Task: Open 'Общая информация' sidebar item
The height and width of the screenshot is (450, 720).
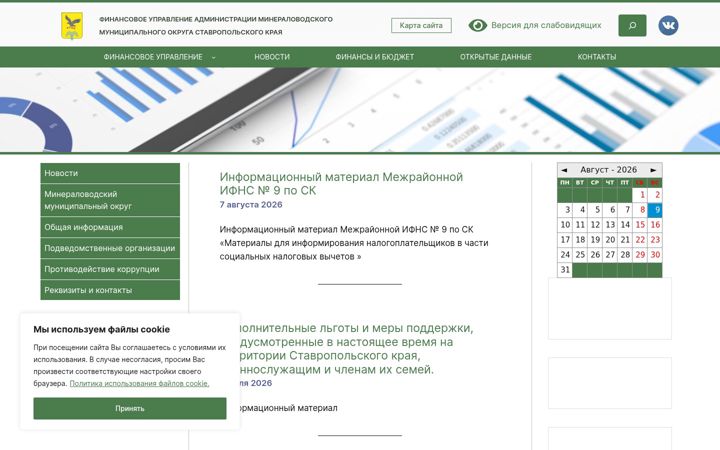Action: [x=110, y=227]
